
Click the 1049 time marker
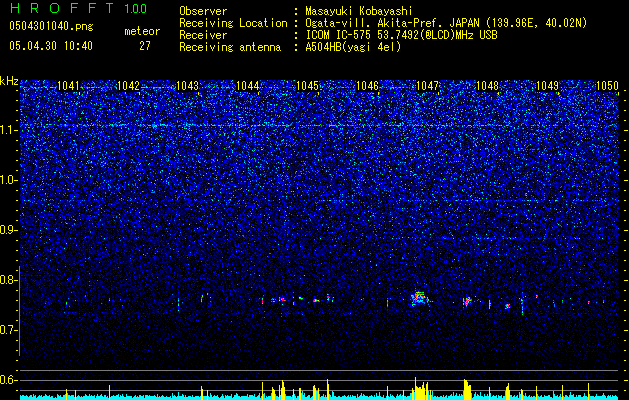pos(547,86)
